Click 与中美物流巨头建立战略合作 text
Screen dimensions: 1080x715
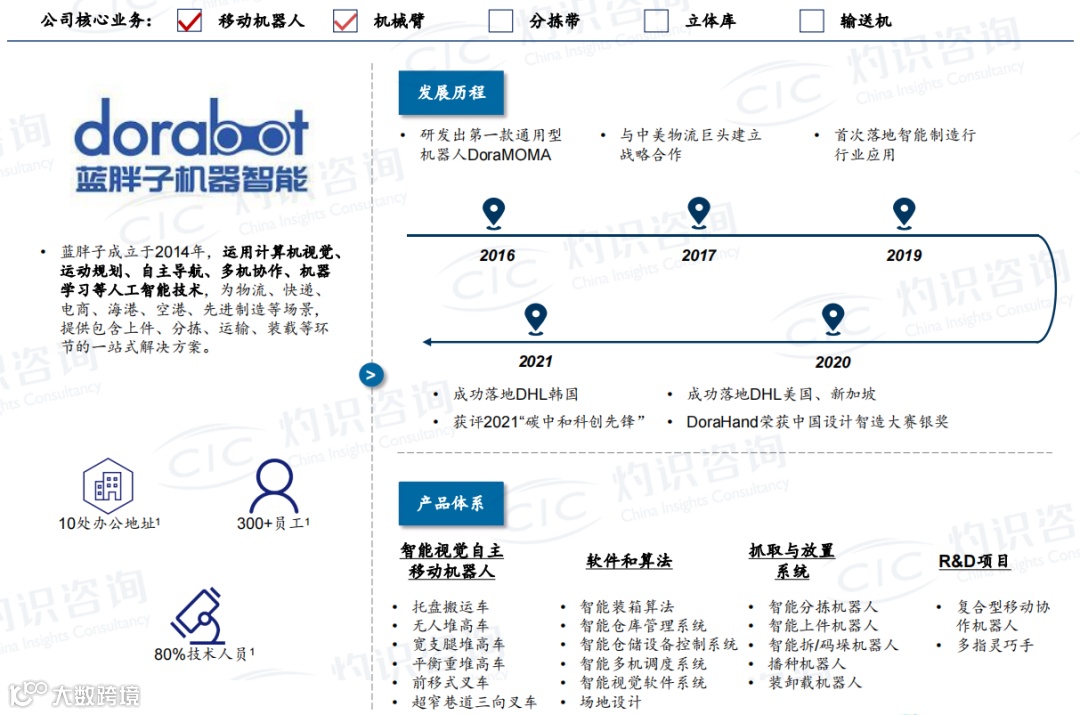(x=690, y=145)
